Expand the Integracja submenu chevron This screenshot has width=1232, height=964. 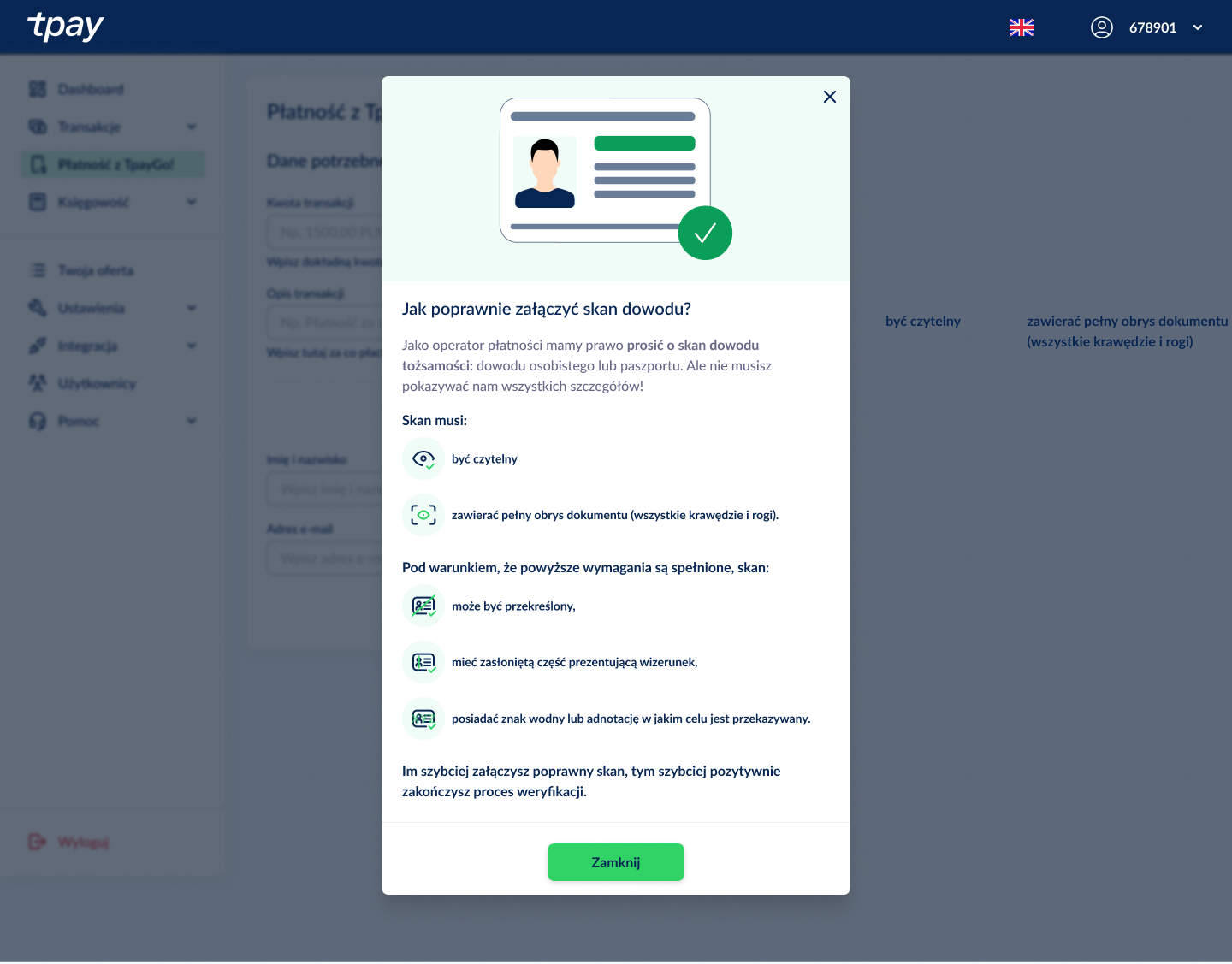coord(192,346)
